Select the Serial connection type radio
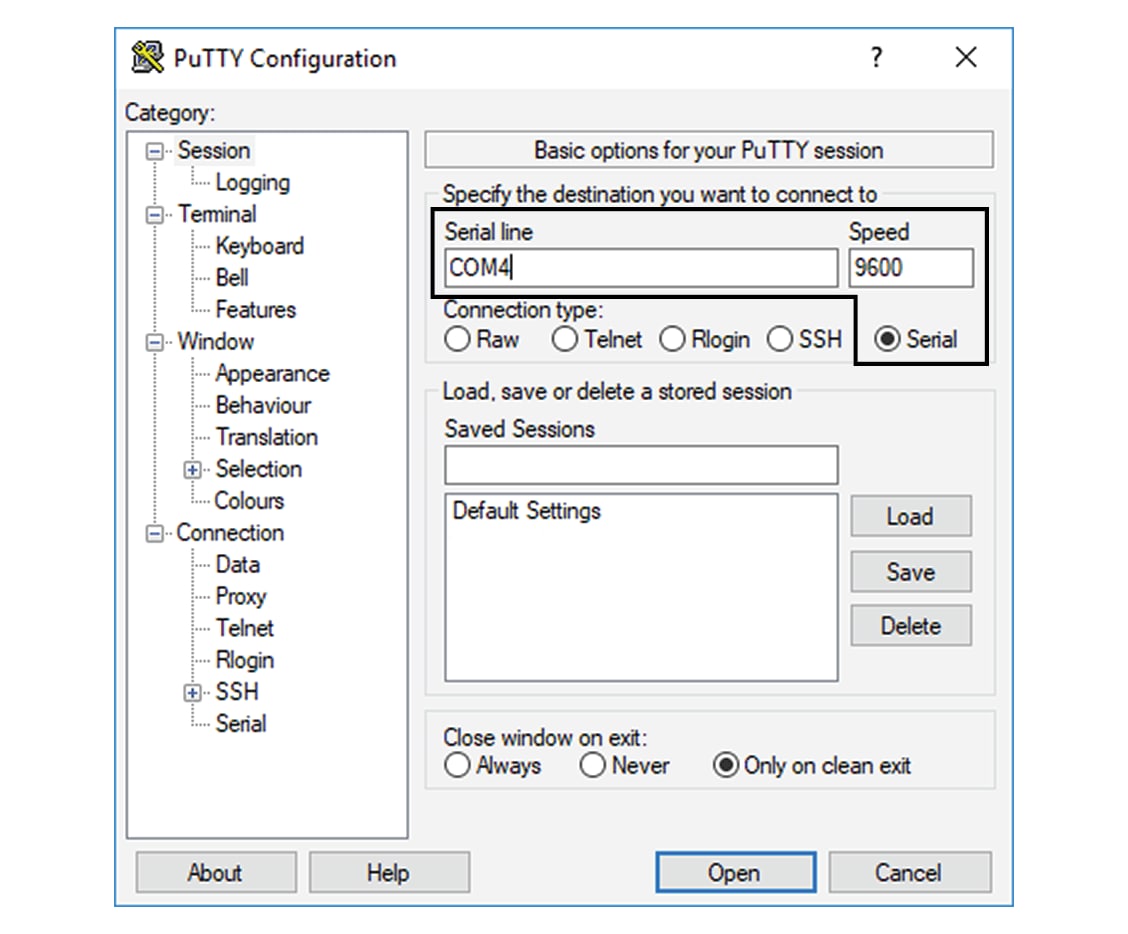 coord(887,339)
